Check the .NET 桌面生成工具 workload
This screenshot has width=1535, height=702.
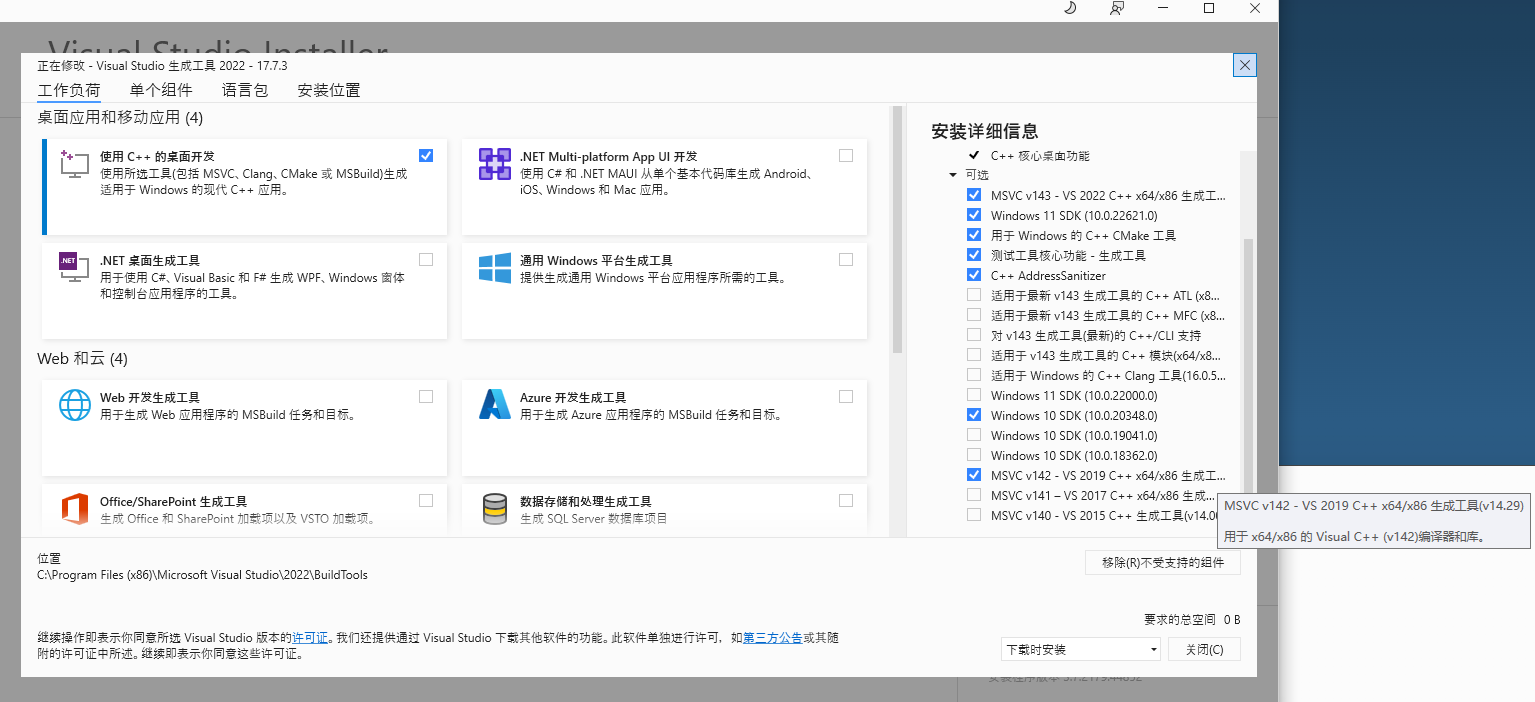click(x=426, y=259)
